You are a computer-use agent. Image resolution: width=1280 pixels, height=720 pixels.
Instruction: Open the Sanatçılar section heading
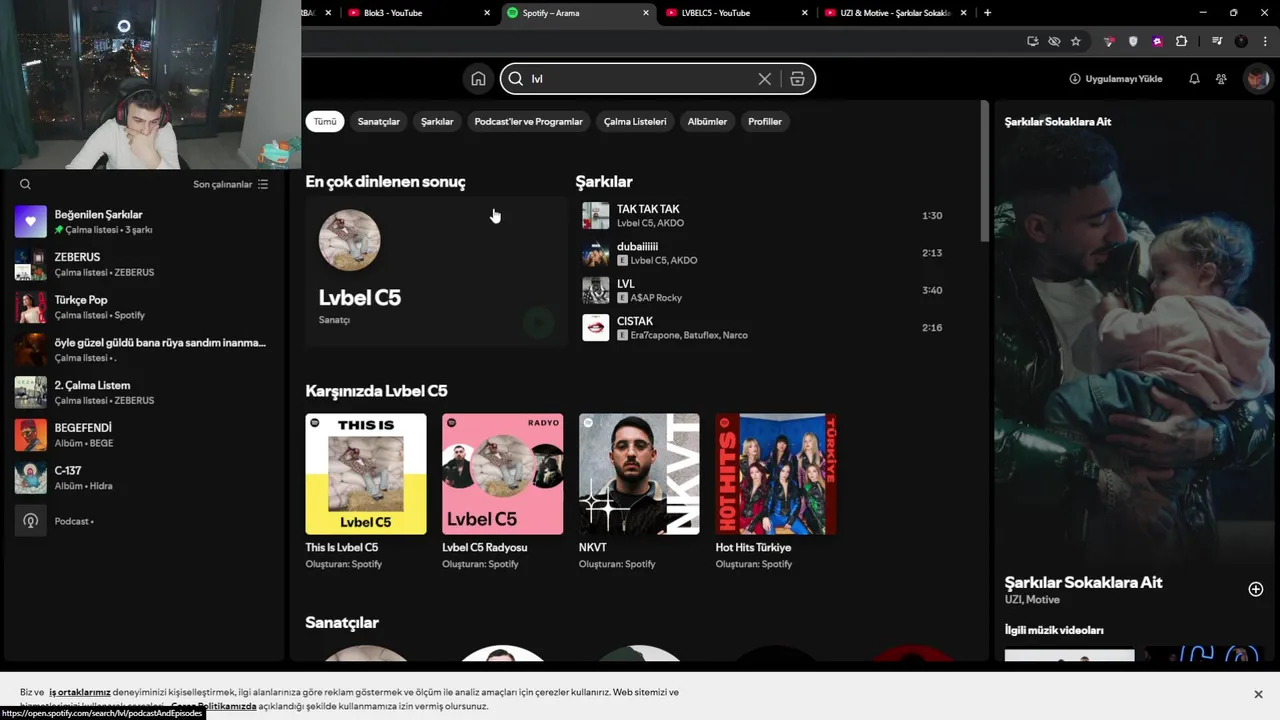pyautogui.click(x=342, y=623)
